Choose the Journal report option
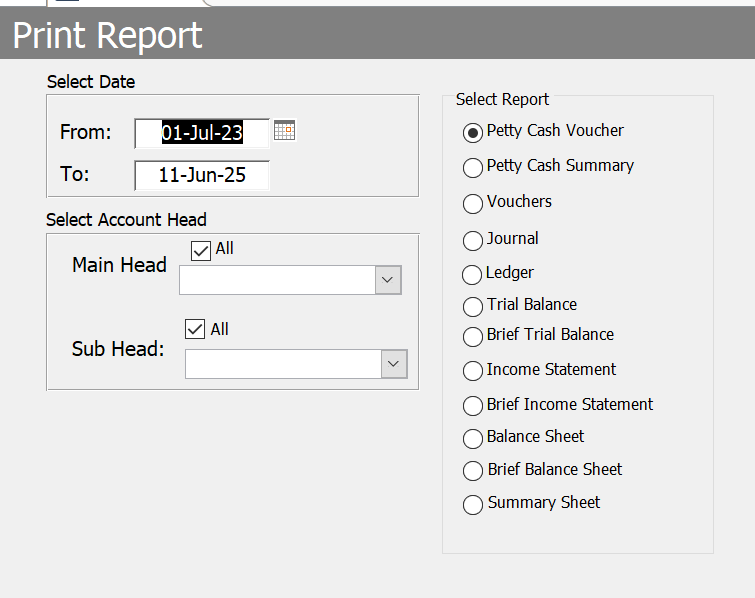This screenshot has width=755, height=598. point(473,241)
